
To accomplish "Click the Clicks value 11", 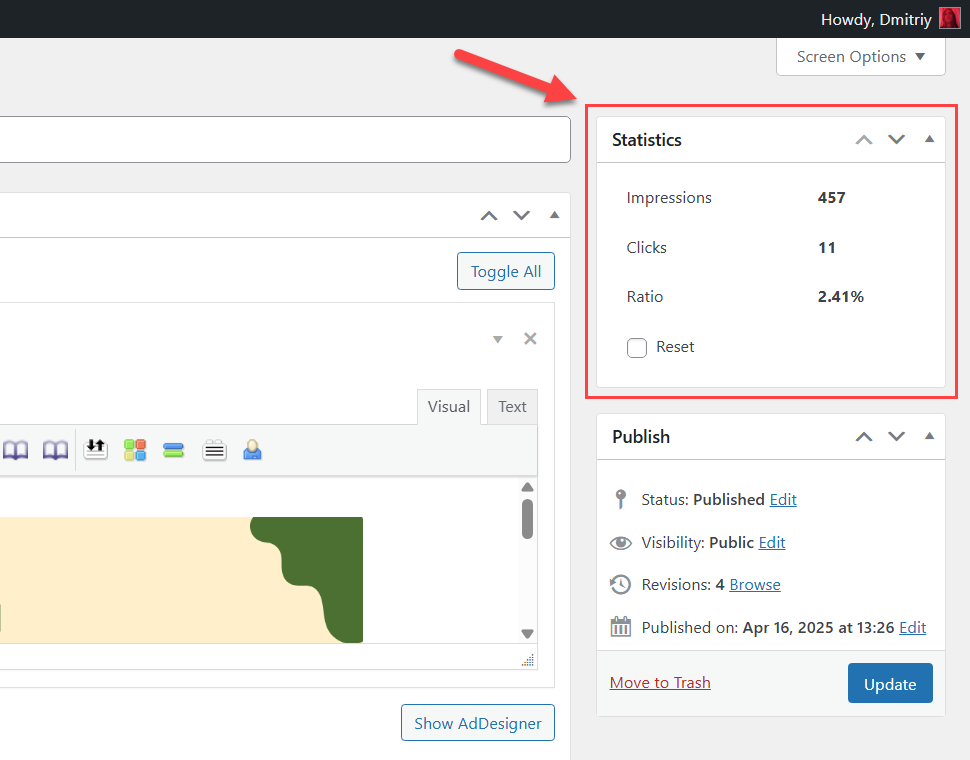I will [827, 248].
